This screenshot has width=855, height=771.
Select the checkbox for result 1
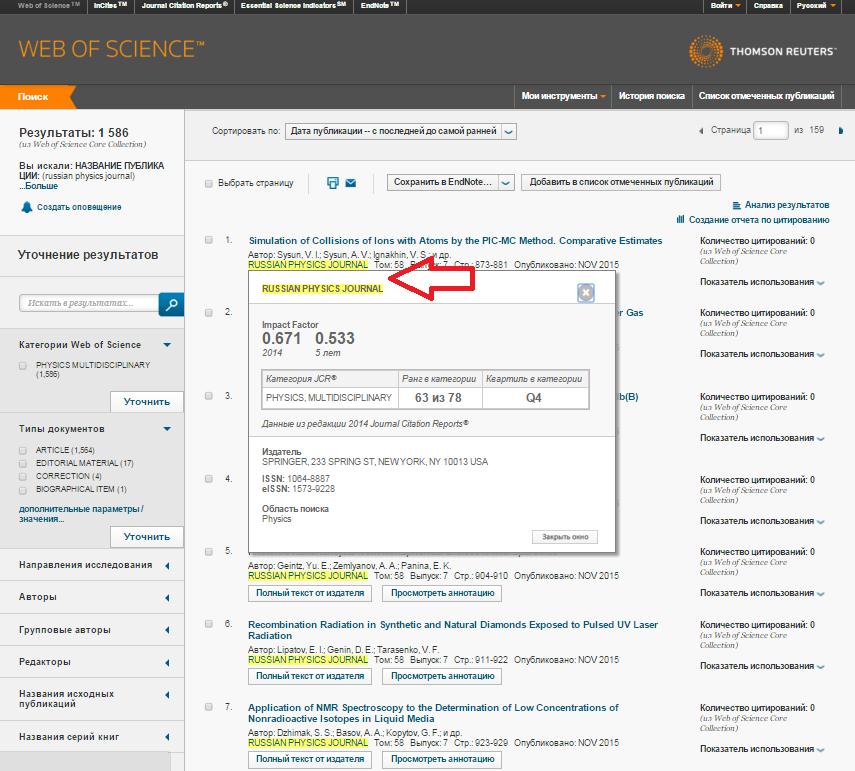coord(208,240)
